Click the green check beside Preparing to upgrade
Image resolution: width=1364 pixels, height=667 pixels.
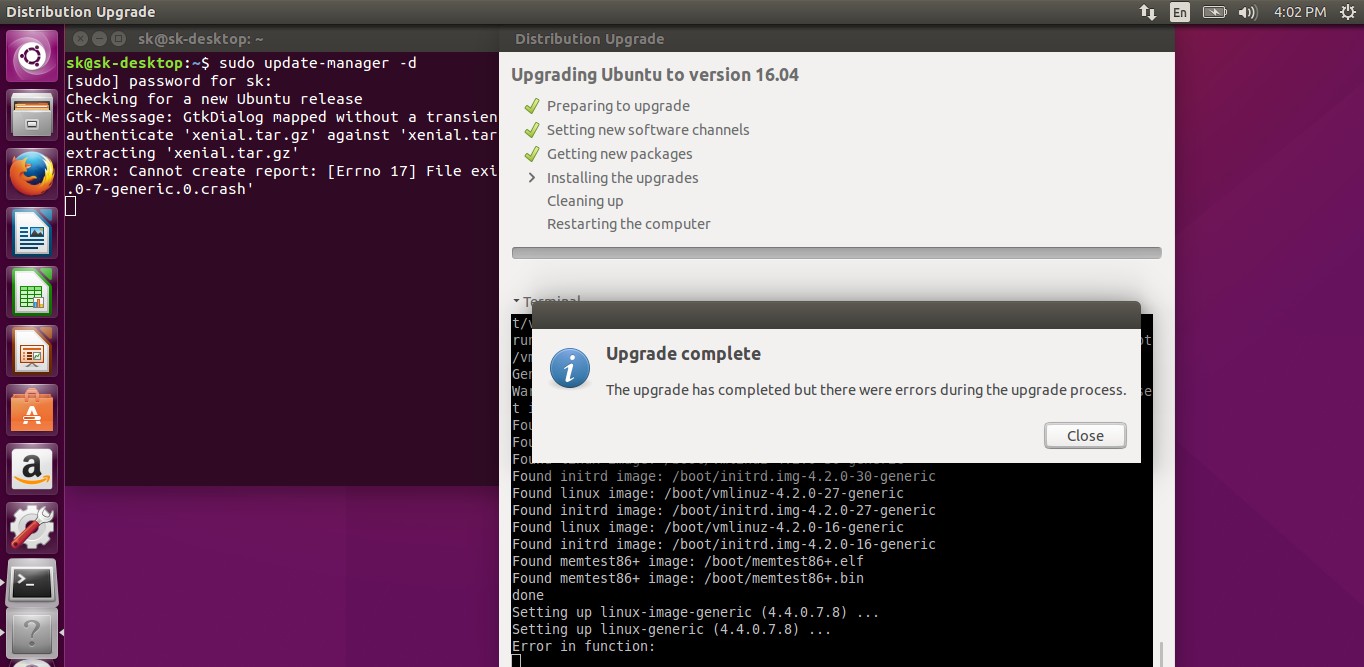(x=530, y=106)
